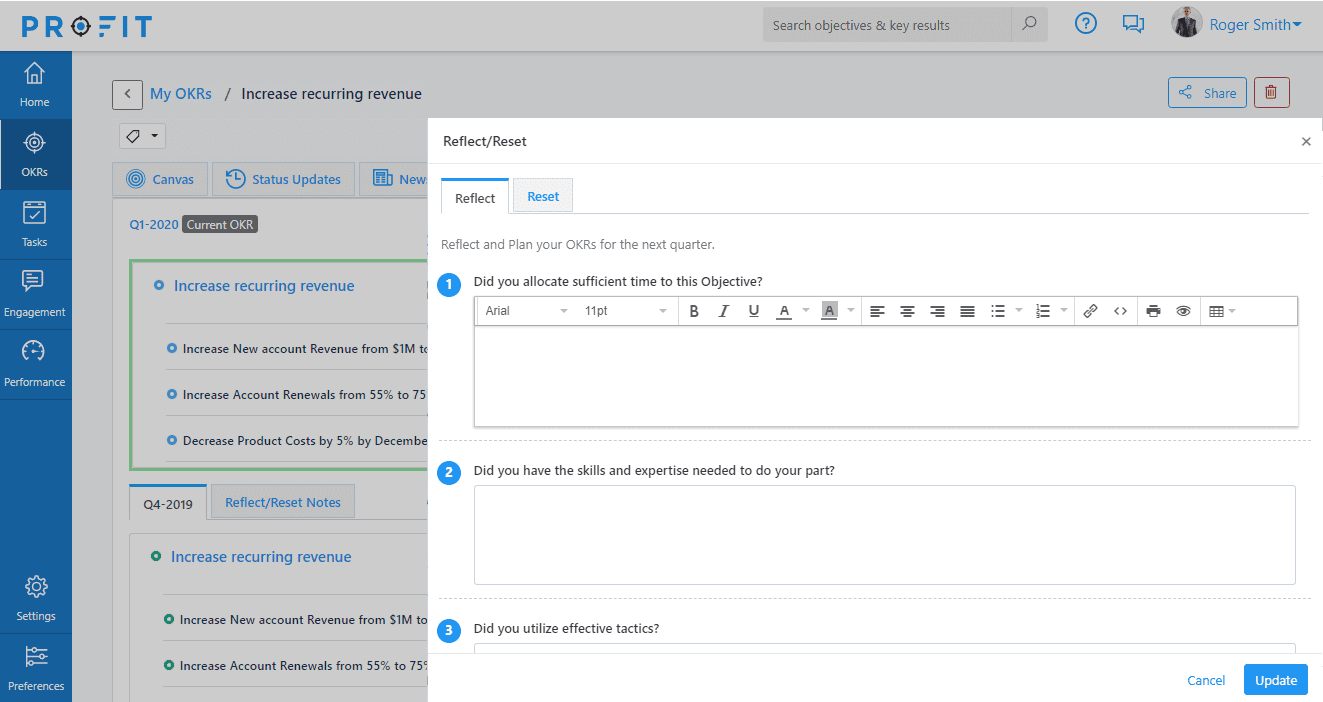Open the Q1-2020 Increase recurring revenue objective
Image resolution: width=1323 pixels, height=702 pixels.
[264, 286]
